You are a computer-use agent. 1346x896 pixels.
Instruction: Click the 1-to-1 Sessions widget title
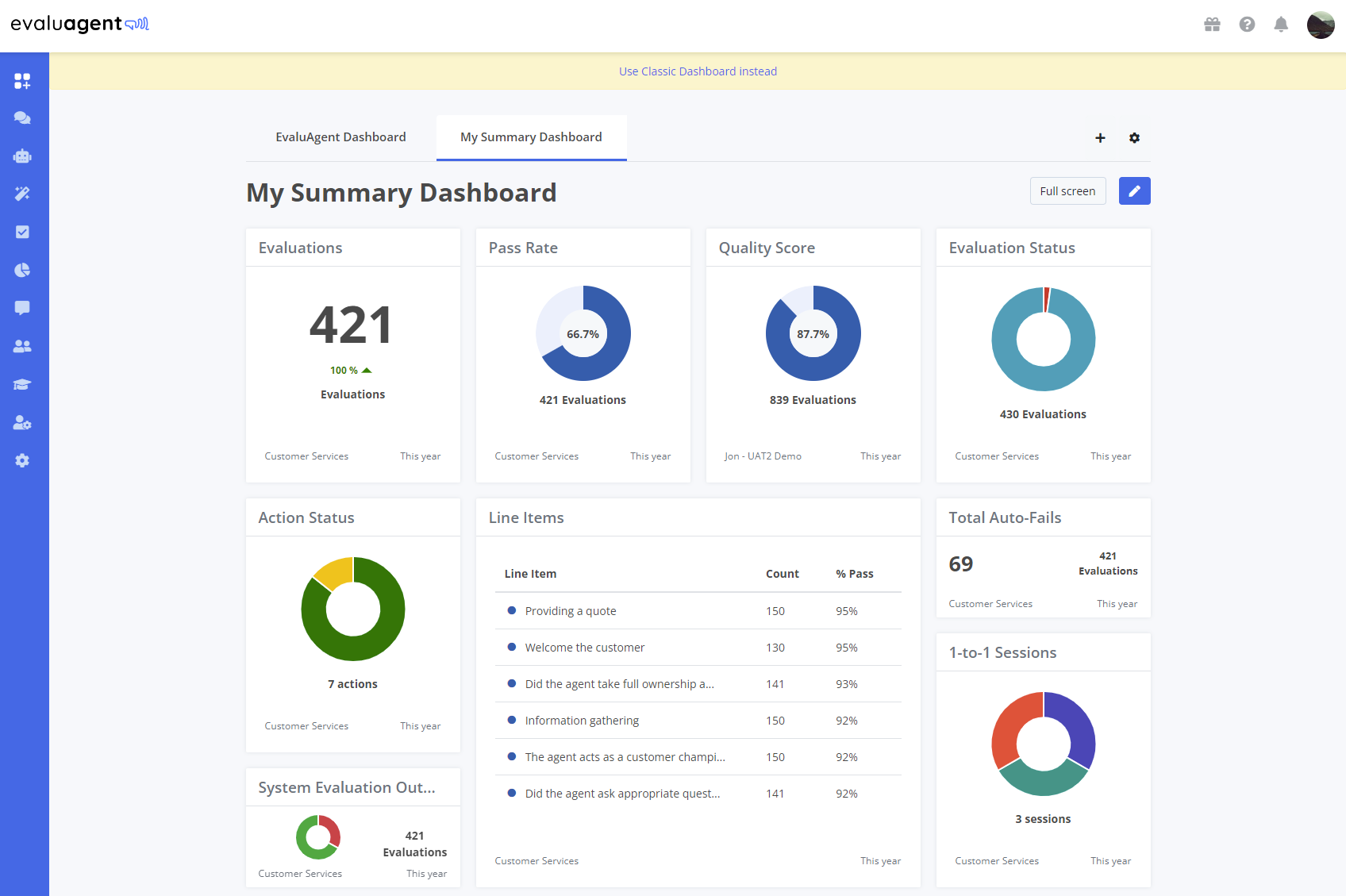coord(1002,652)
